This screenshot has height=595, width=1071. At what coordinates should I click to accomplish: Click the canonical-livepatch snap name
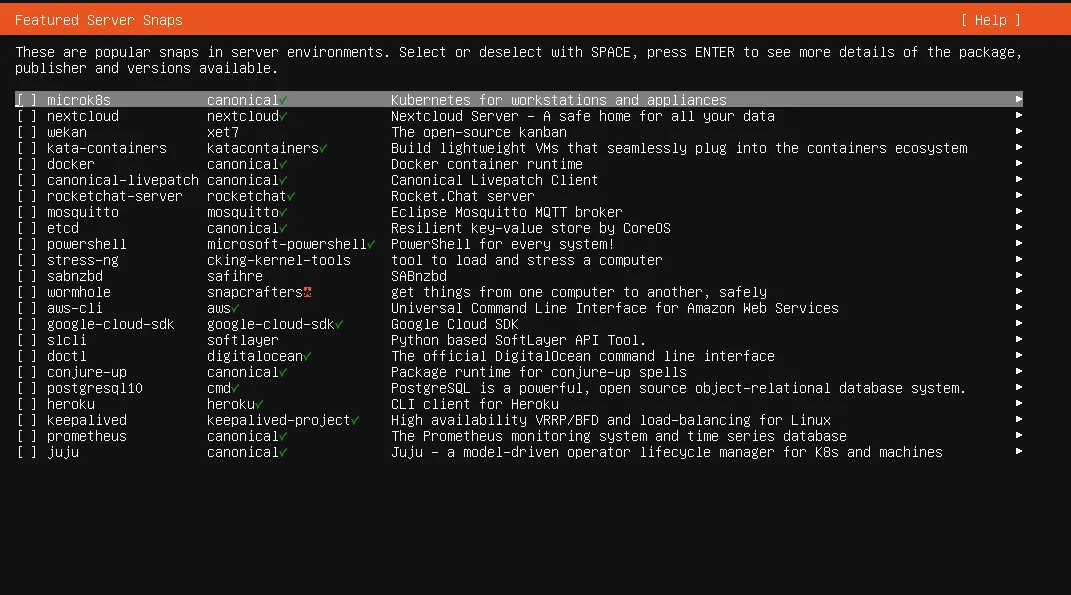(123, 180)
